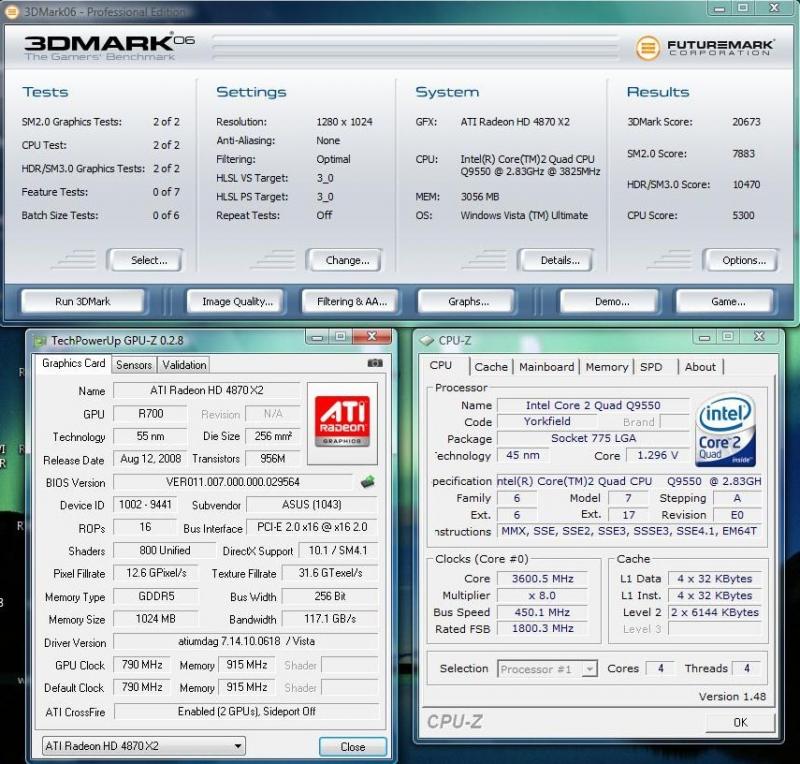This screenshot has height=764, width=800.
Task: Click the Rated FSB 1800.3 MHz value
Action: 542,628
